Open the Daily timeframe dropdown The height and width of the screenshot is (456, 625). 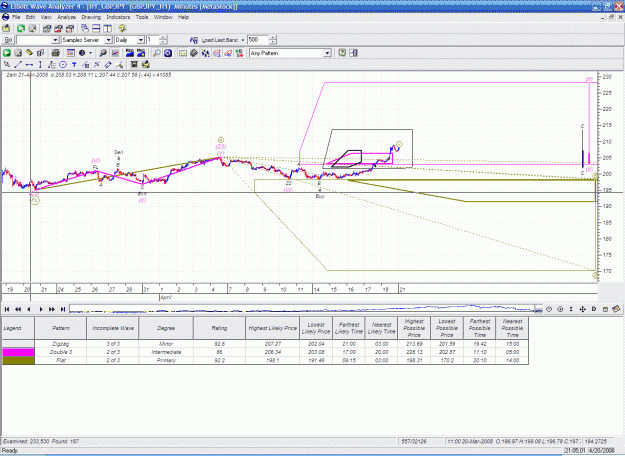tap(140, 40)
